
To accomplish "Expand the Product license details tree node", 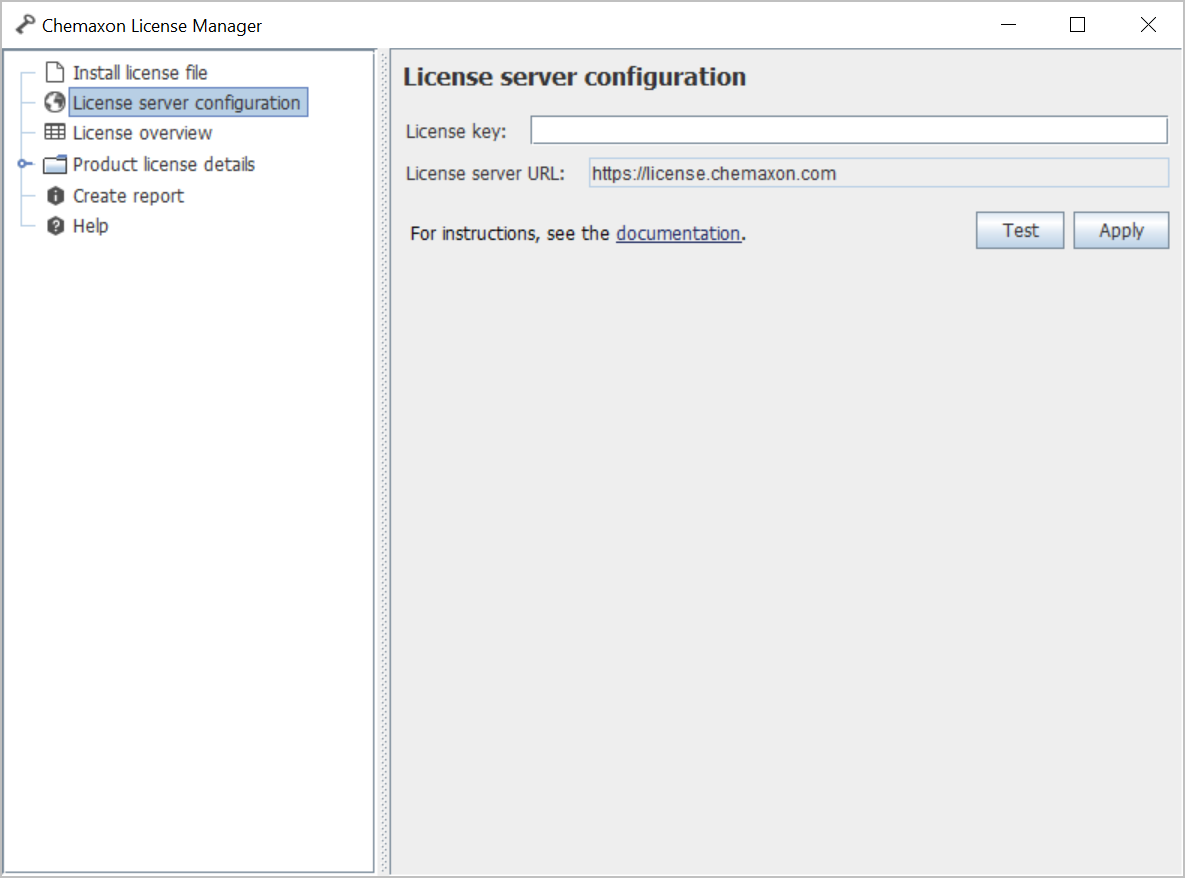I will (x=23, y=165).
